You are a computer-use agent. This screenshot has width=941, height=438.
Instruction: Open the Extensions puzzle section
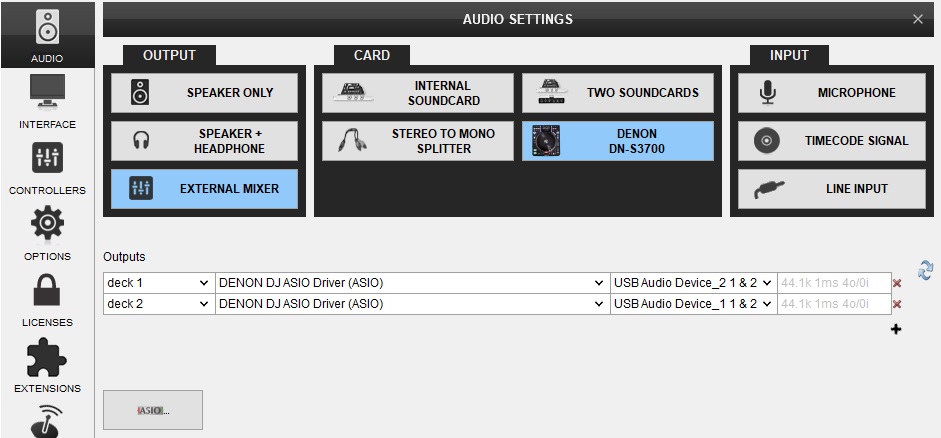47,365
